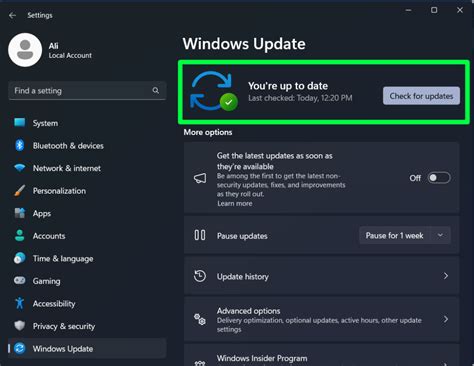The height and width of the screenshot is (366, 474).
Task: Click the pause icon beside Pause updates
Action: (x=200, y=235)
